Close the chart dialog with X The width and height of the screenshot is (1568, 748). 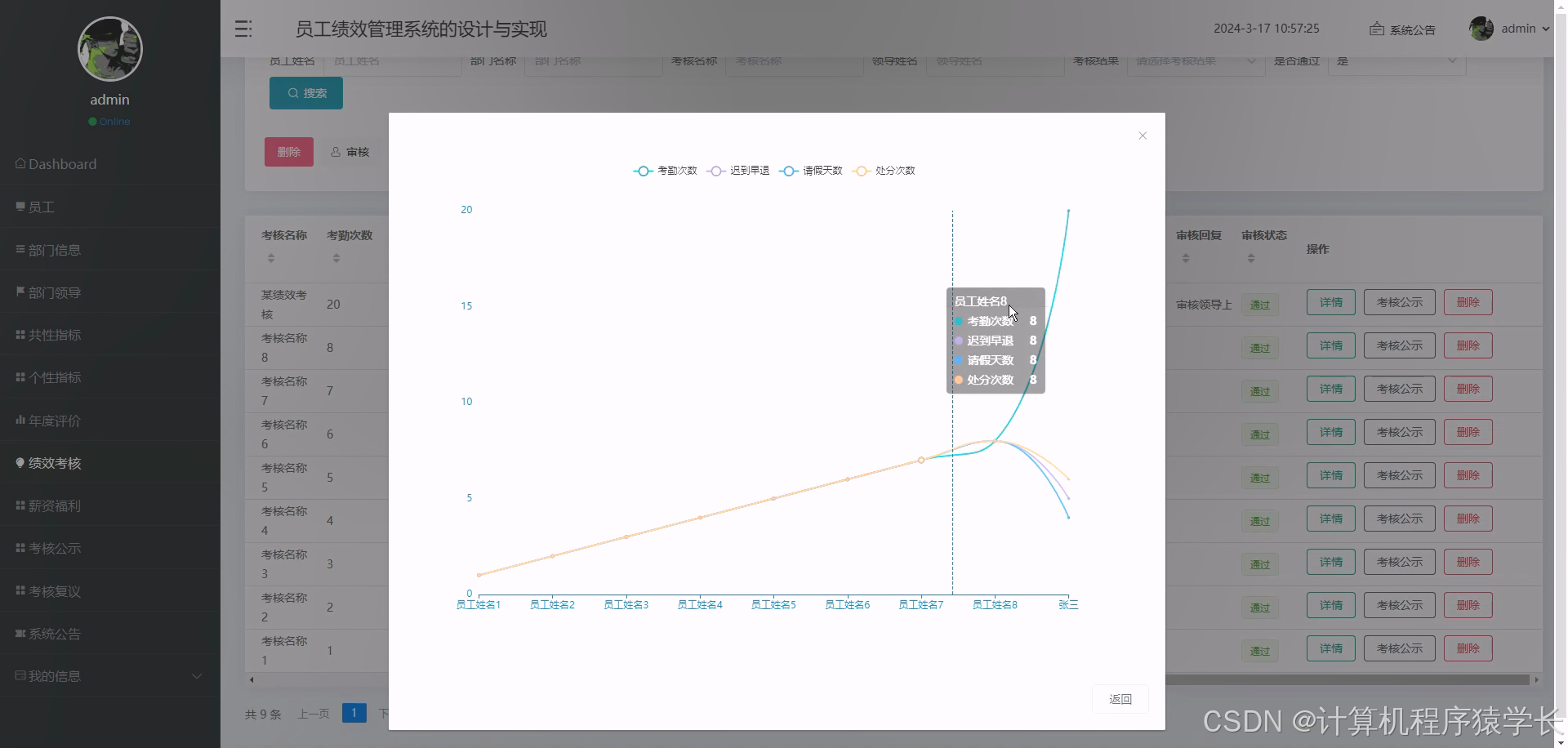(1143, 136)
